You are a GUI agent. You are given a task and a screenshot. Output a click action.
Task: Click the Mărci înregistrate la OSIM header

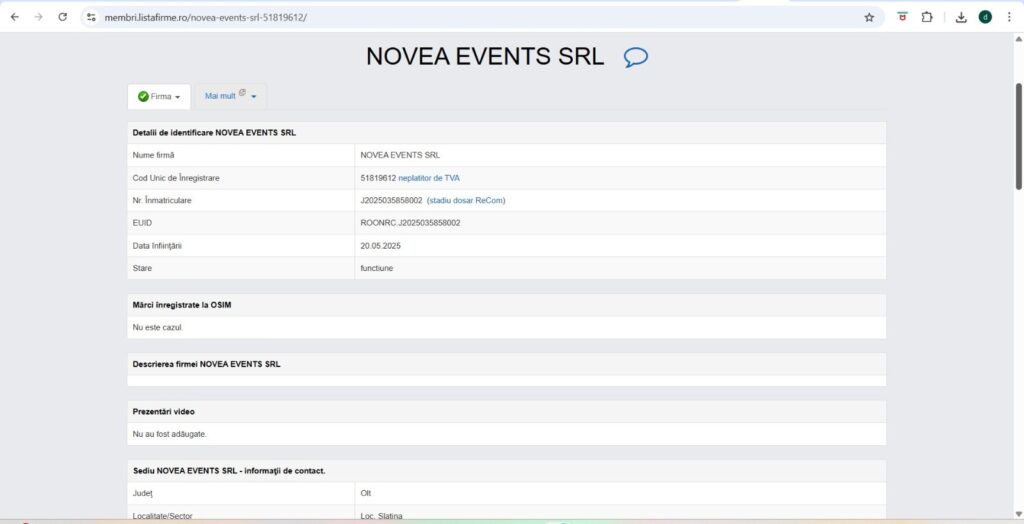[182, 305]
